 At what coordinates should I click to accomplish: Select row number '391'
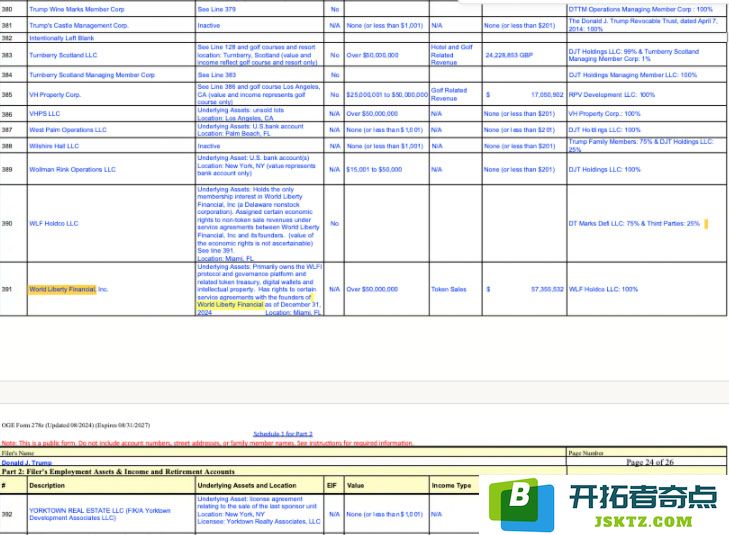[7, 289]
